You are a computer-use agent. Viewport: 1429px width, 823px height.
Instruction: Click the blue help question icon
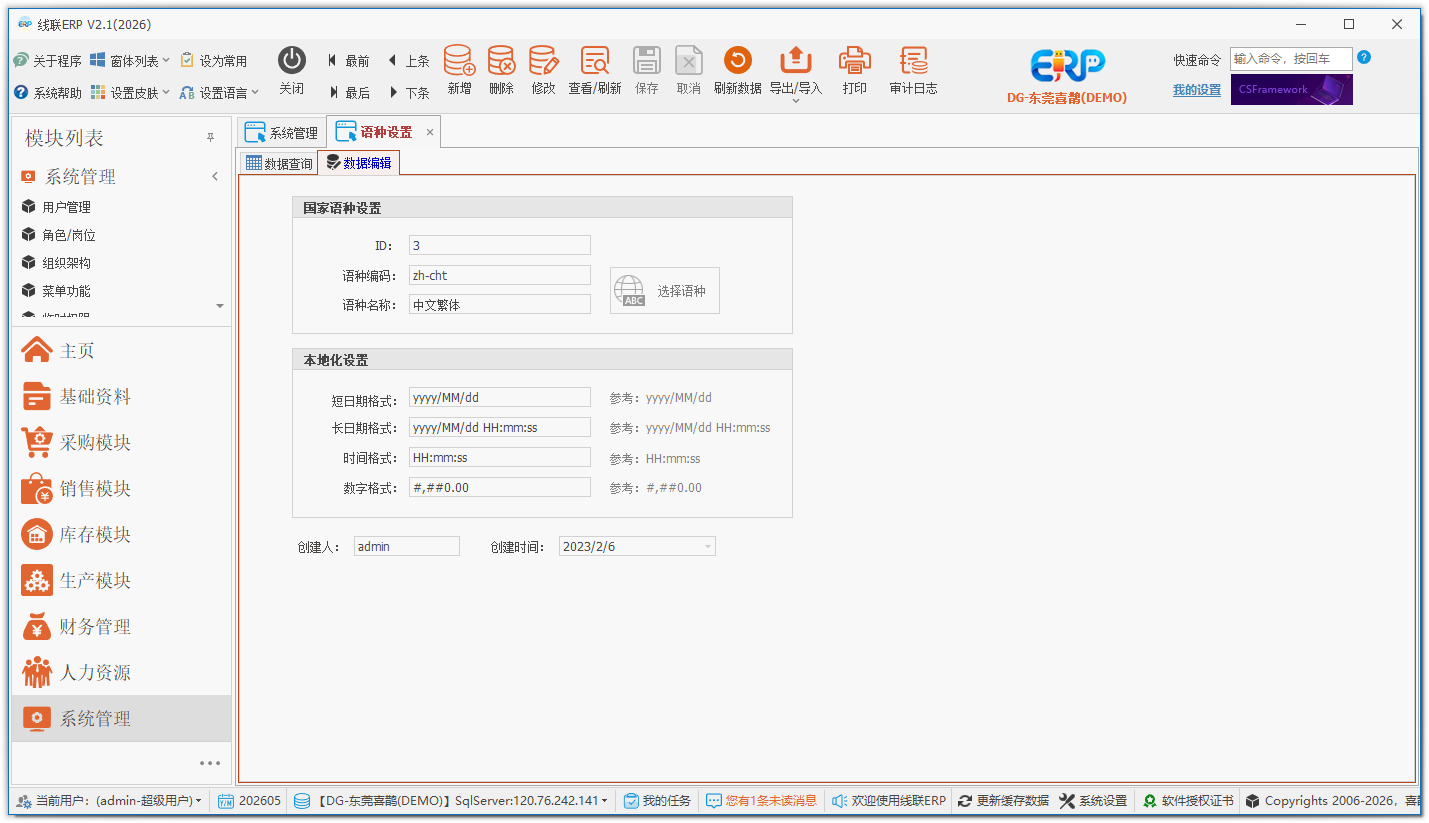click(x=1364, y=57)
